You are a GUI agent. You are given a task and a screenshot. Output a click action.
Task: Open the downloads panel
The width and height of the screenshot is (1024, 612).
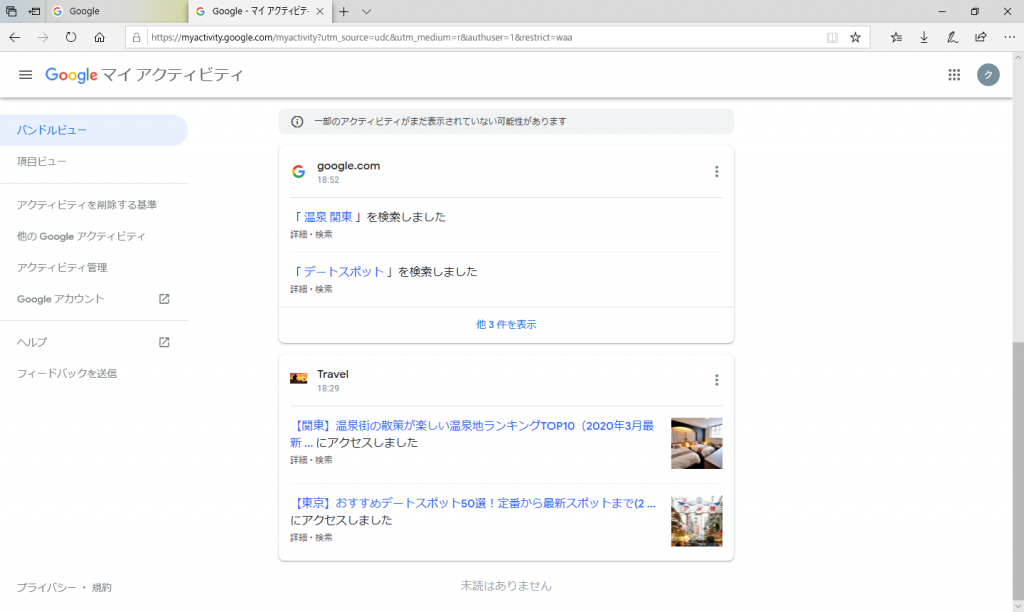click(x=924, y=38)
